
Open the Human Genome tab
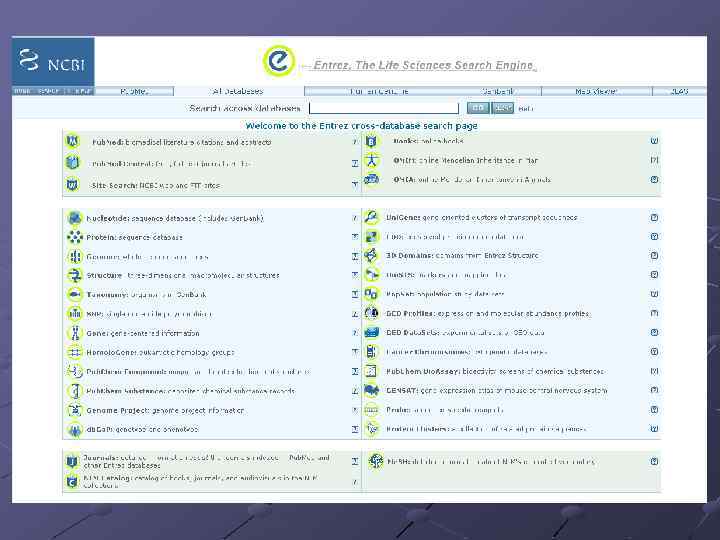coord(379,91)
